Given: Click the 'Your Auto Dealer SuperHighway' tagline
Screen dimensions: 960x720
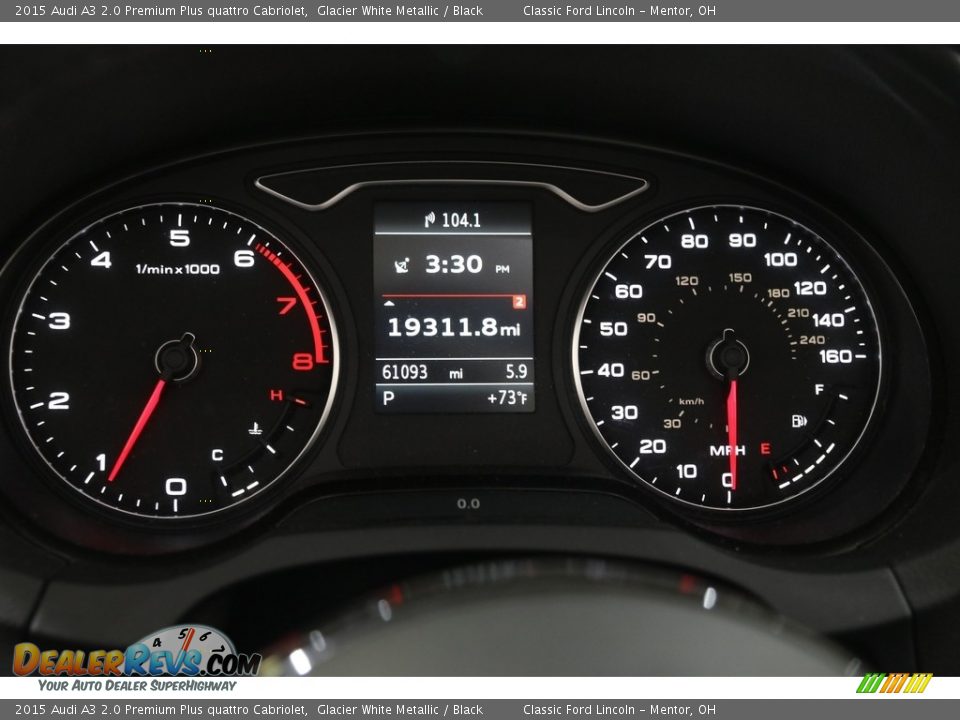Looking at the screenshot, I should click(137, 685).
